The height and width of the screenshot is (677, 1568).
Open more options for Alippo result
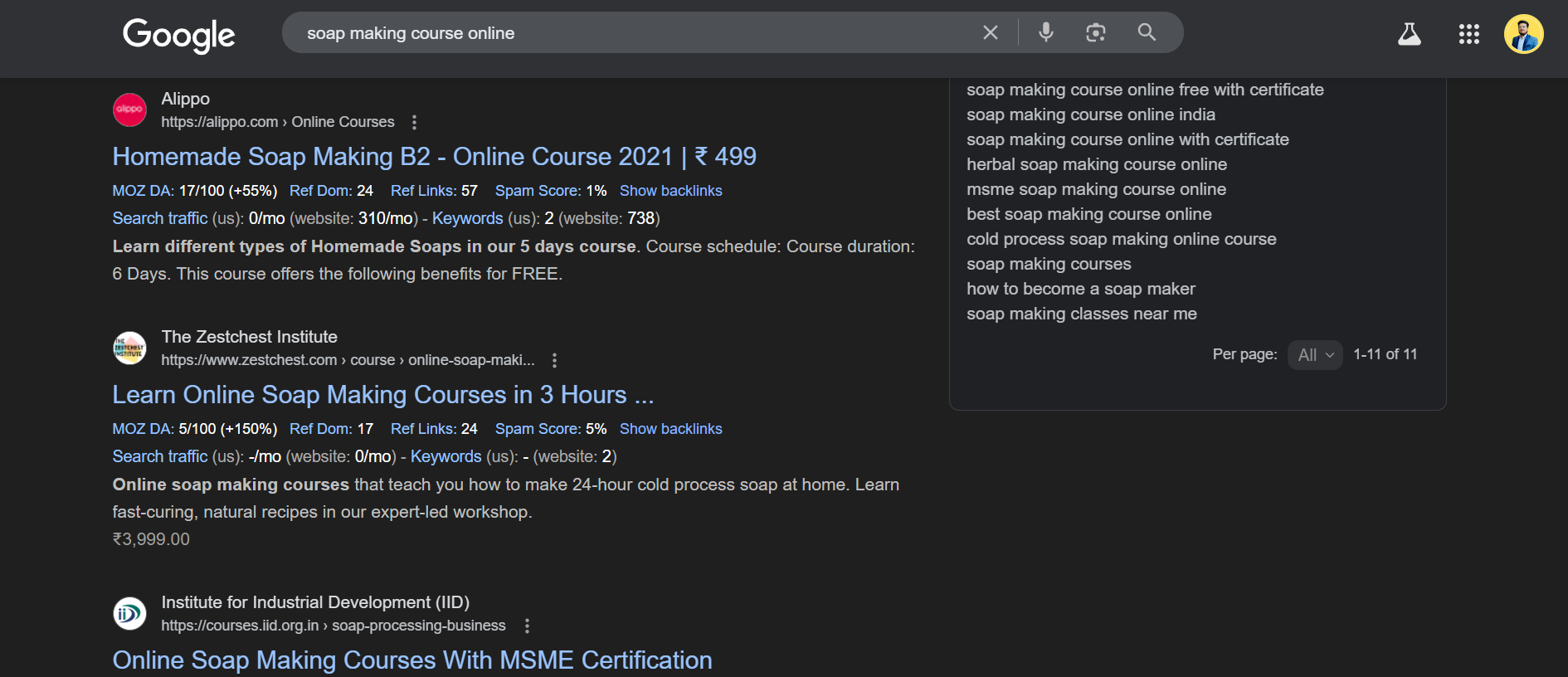[414, 122]
